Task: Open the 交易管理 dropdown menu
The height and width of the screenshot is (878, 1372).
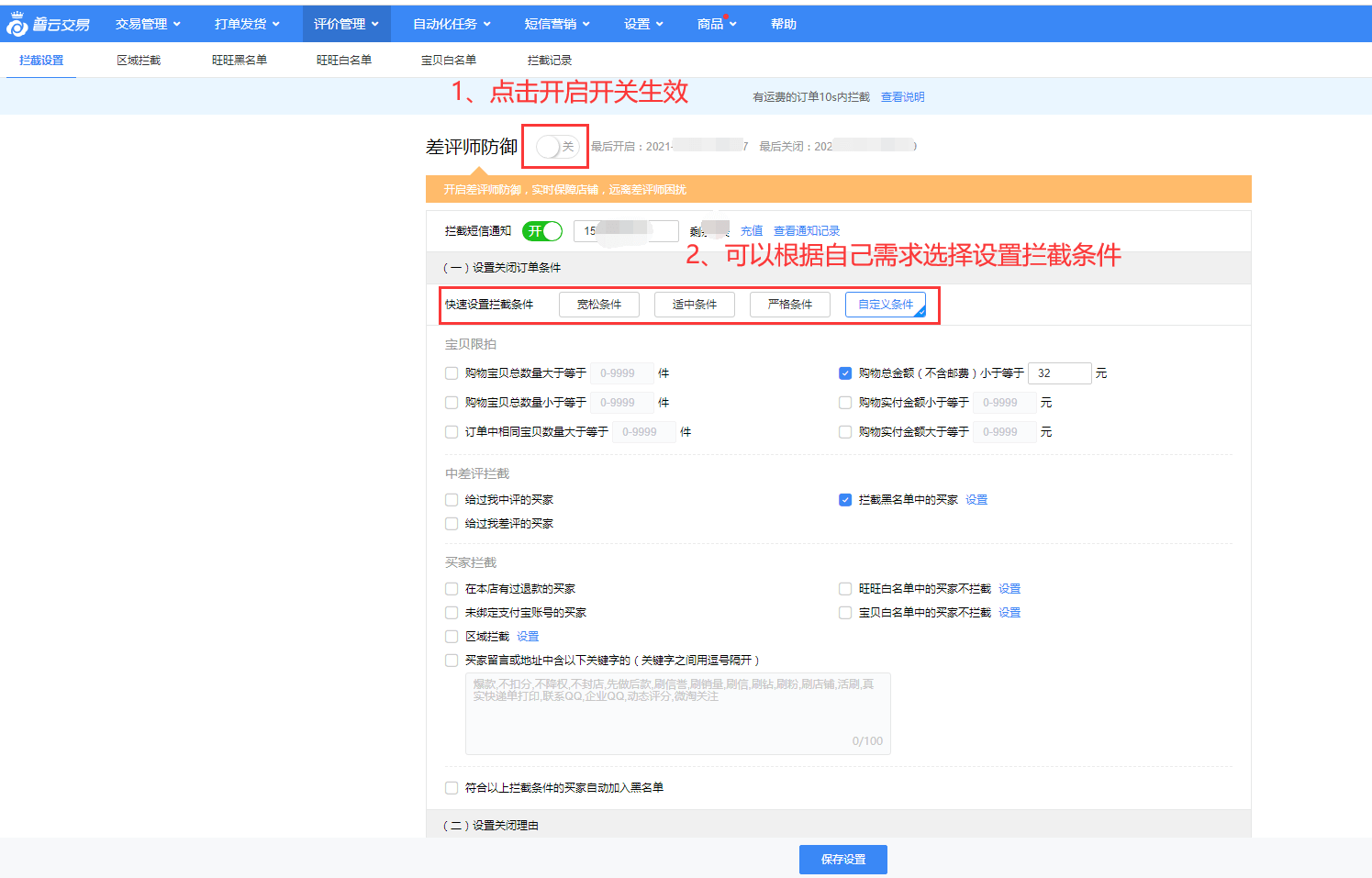Action: (x=149, y=24)
